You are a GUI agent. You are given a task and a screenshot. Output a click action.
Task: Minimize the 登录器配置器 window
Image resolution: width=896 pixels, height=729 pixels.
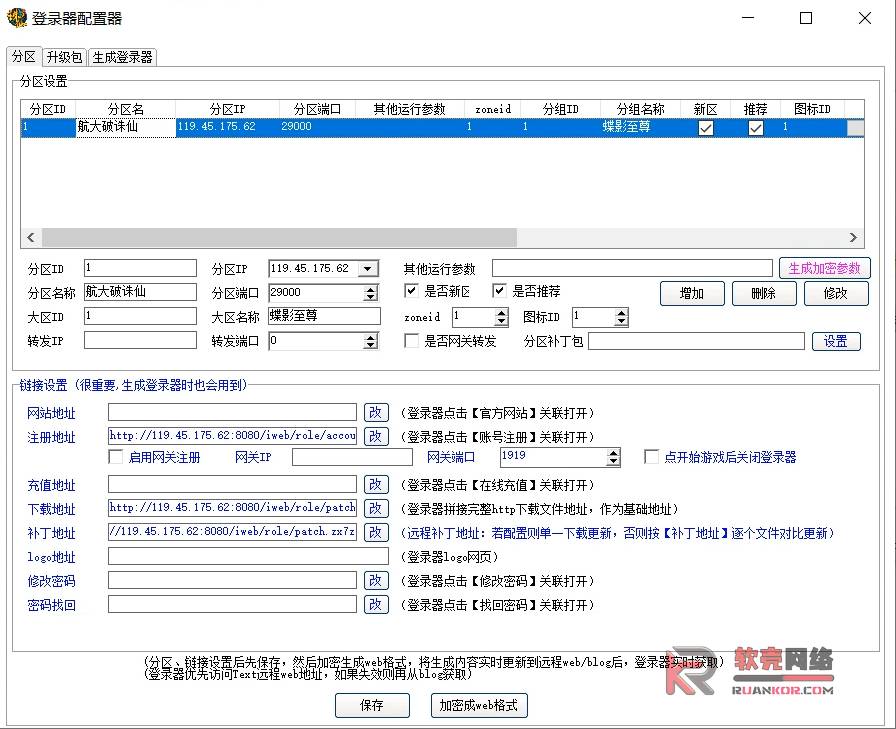[748, 18]
